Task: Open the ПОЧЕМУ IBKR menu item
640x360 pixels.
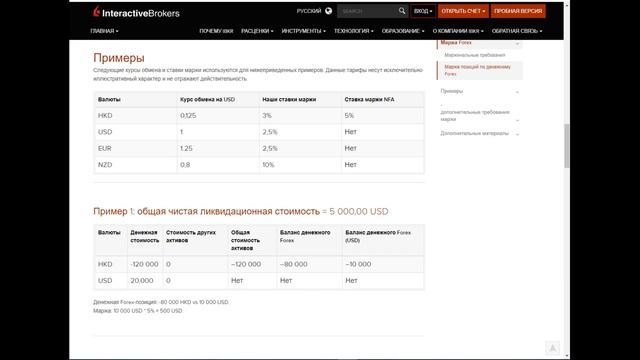Action: click(x=216, y=31)
